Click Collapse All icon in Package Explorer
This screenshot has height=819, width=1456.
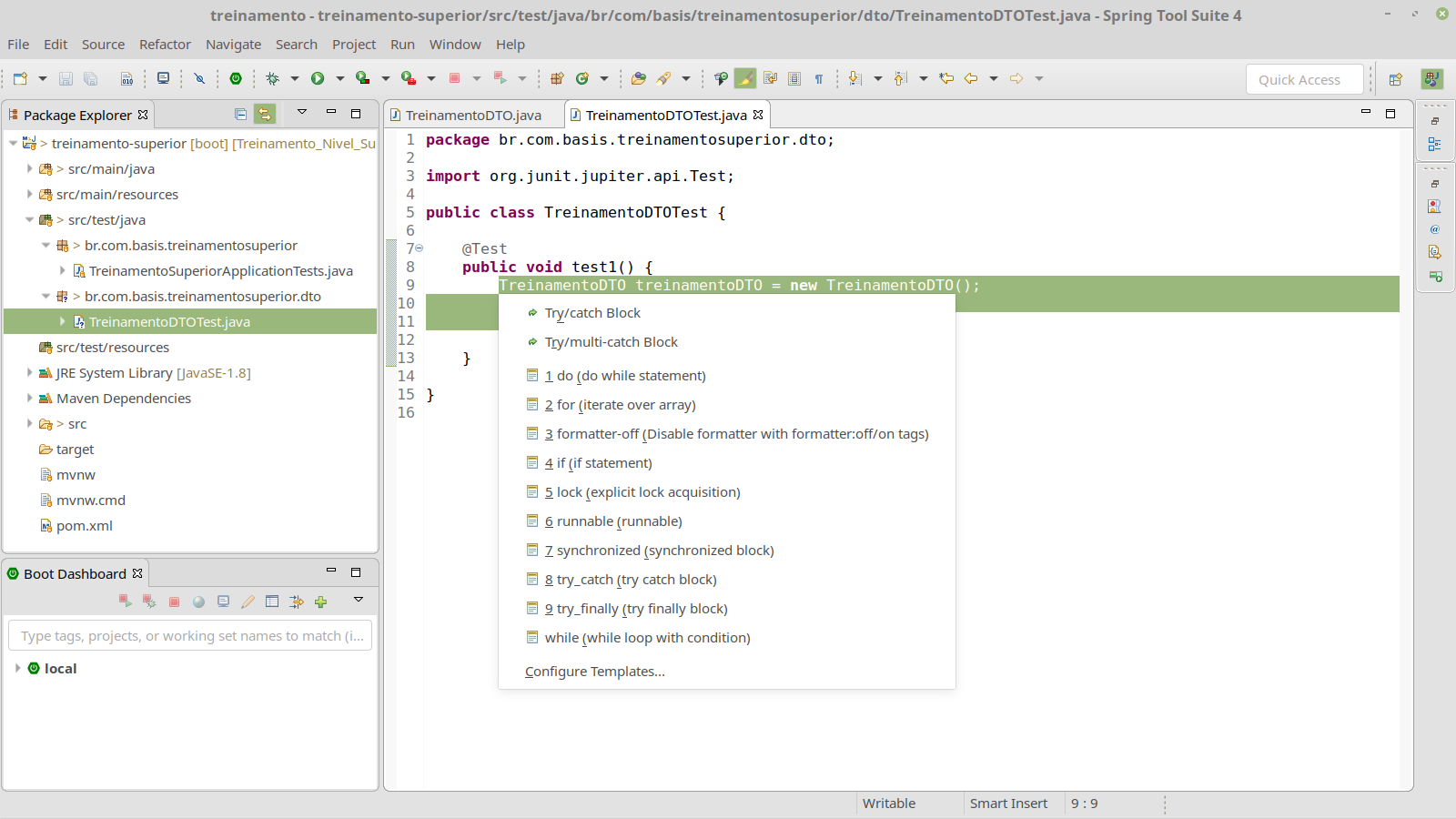240,114
